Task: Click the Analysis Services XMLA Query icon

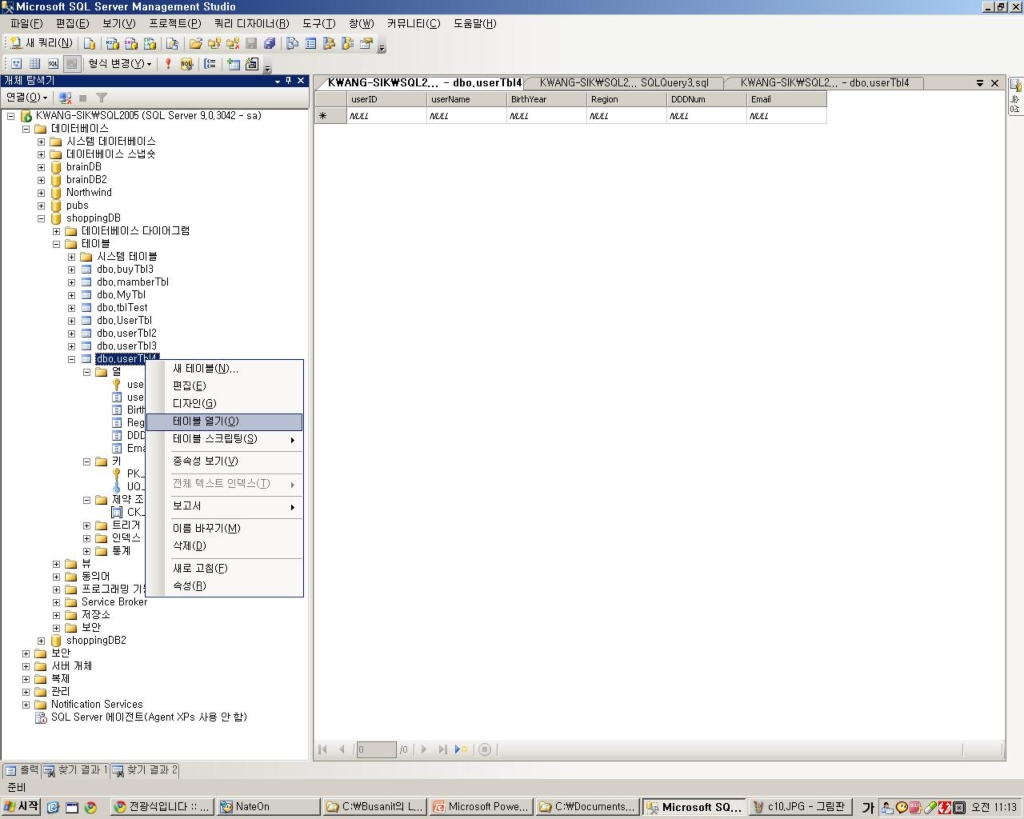Action: [150, 44]
